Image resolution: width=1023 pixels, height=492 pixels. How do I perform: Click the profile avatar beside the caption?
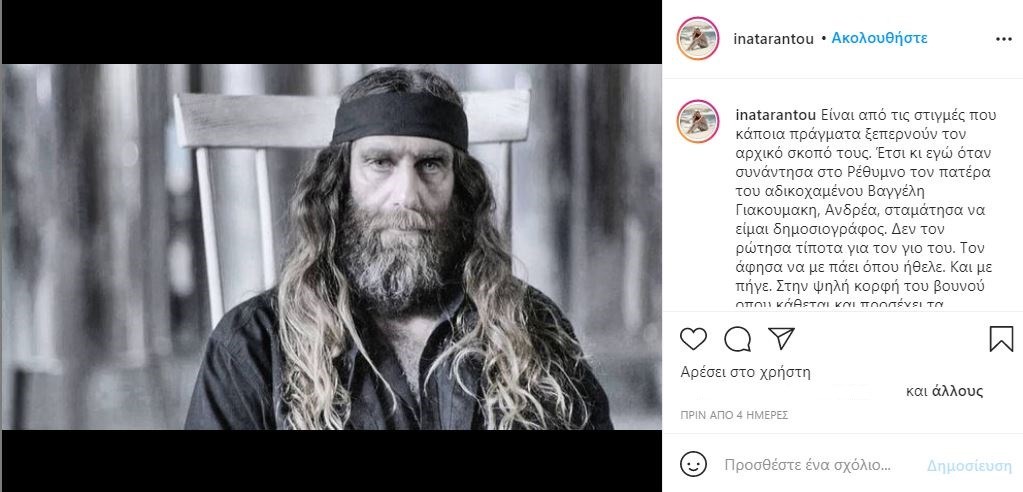[x=698, y=122]
